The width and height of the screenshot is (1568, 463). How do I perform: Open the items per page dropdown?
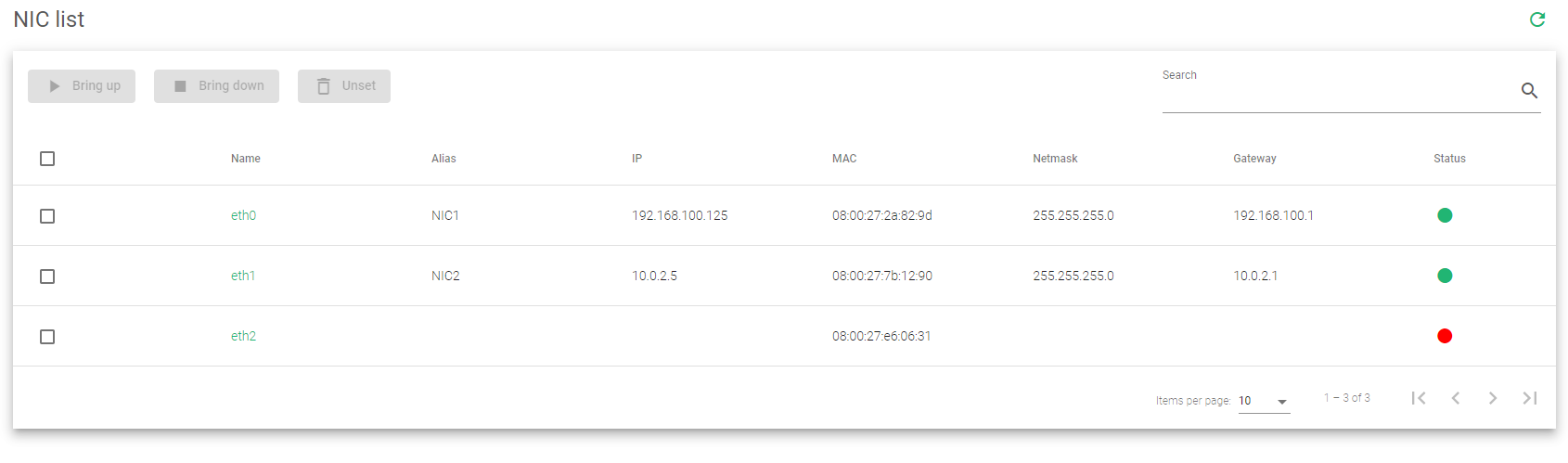[1264, 401]
